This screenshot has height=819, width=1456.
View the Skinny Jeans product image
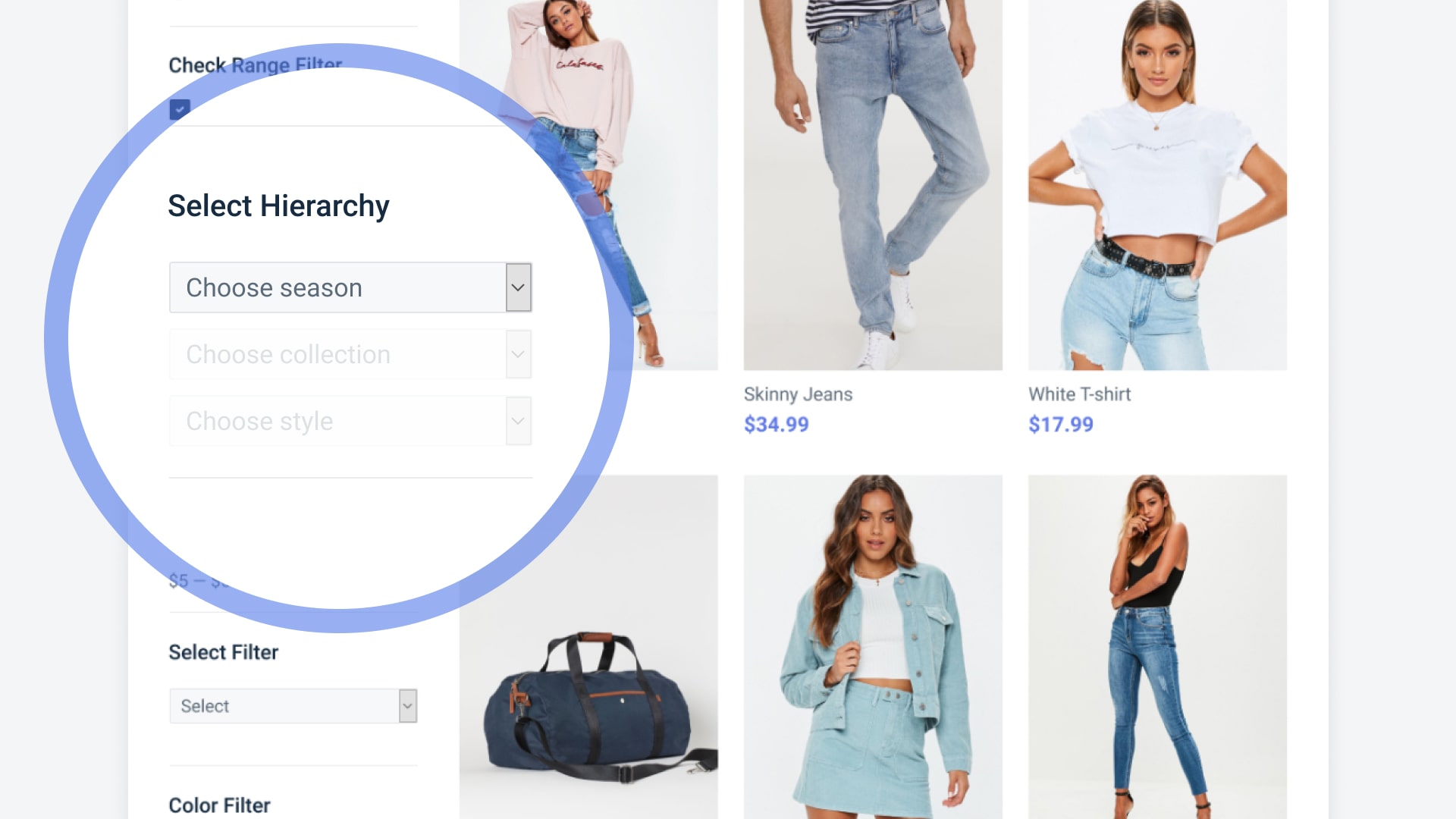click(873, 185)
